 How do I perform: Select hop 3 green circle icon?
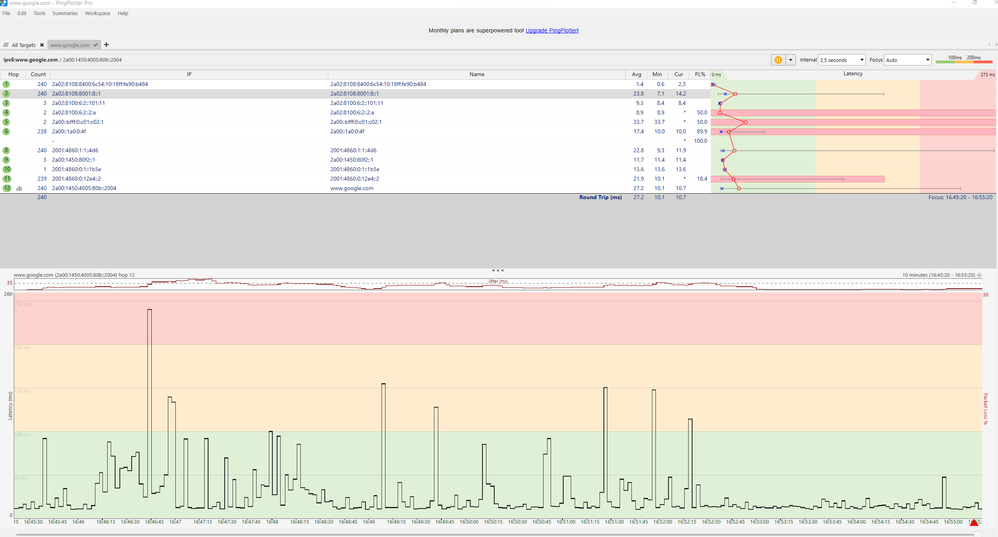(x=6, y=103)
